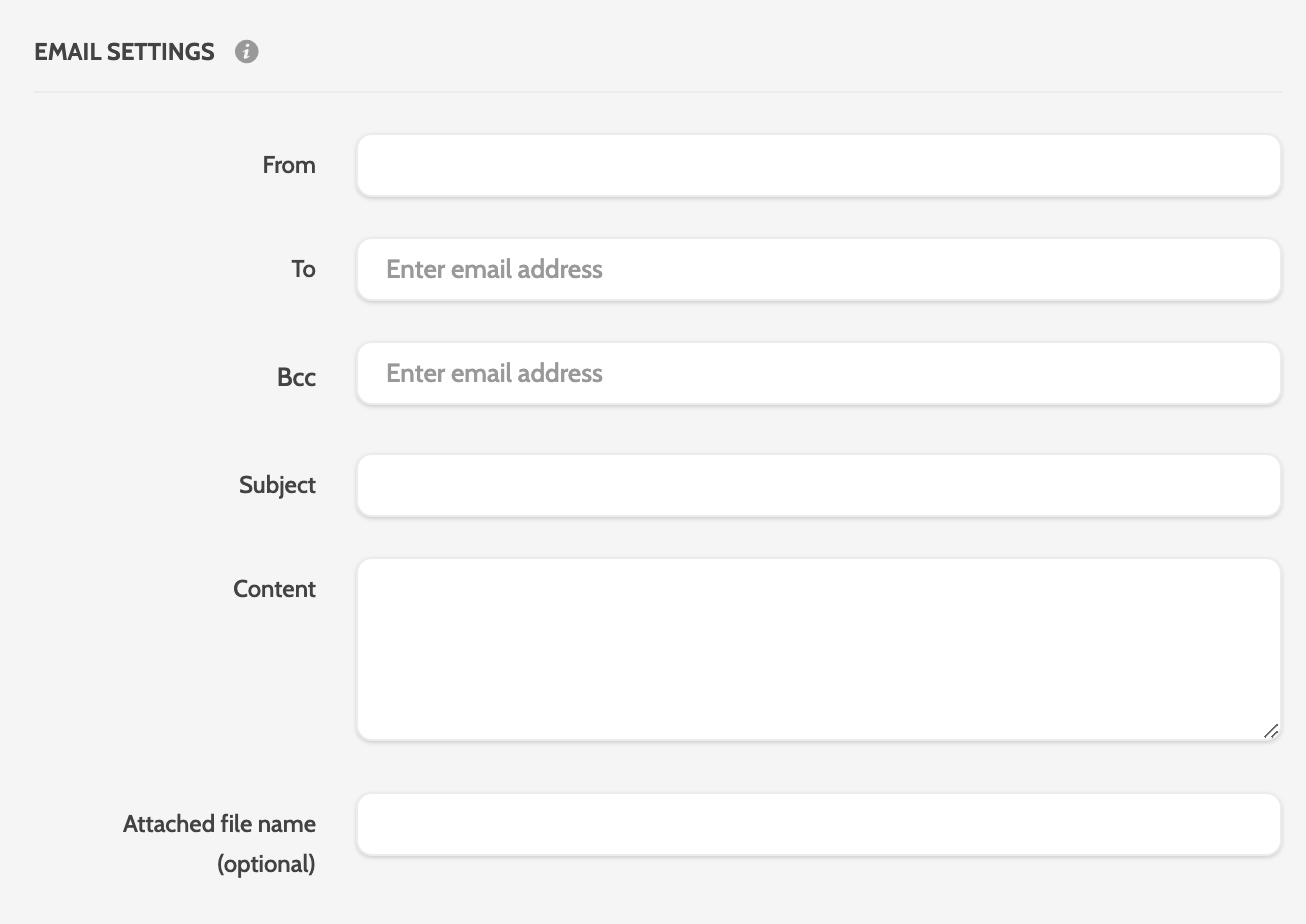Click the Content field label
The width and height of the screenshot is (1306, 924).
tap(274, 589)
